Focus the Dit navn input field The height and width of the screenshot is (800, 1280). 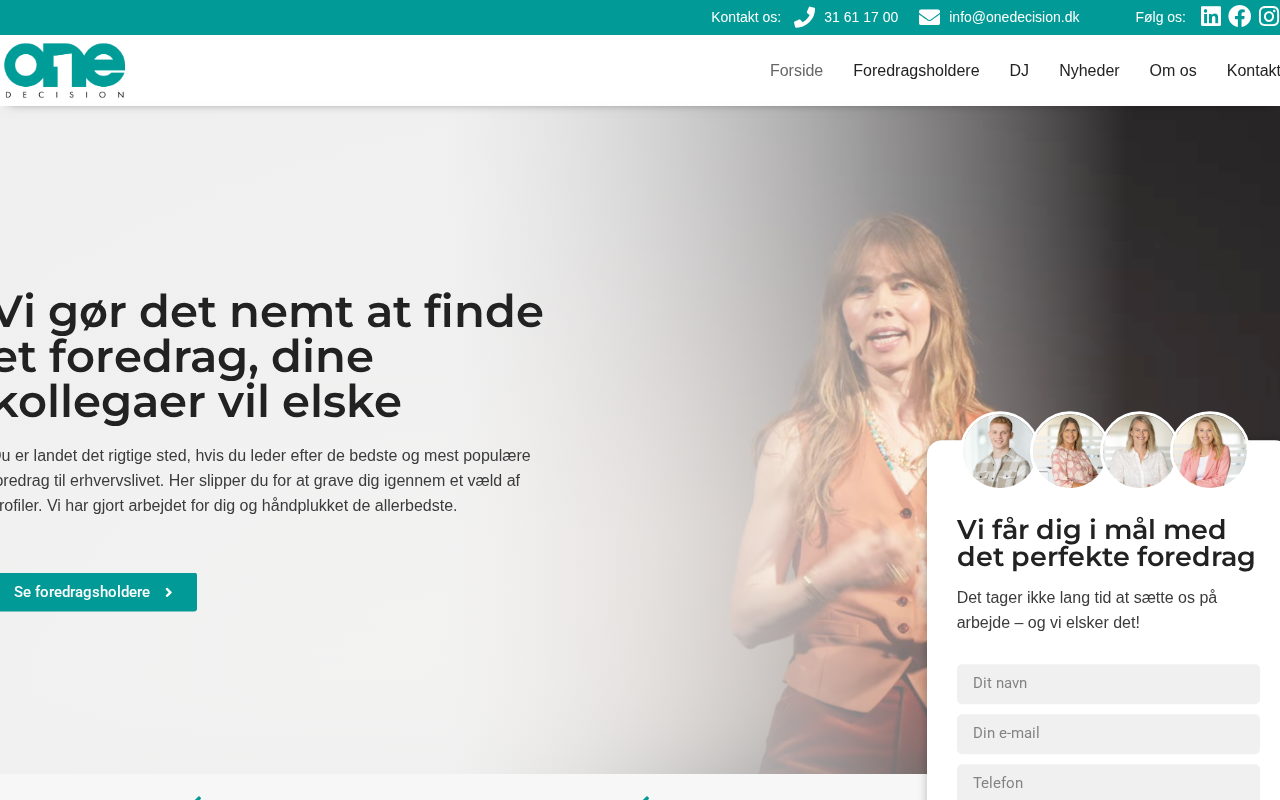tap(1108, 684)
